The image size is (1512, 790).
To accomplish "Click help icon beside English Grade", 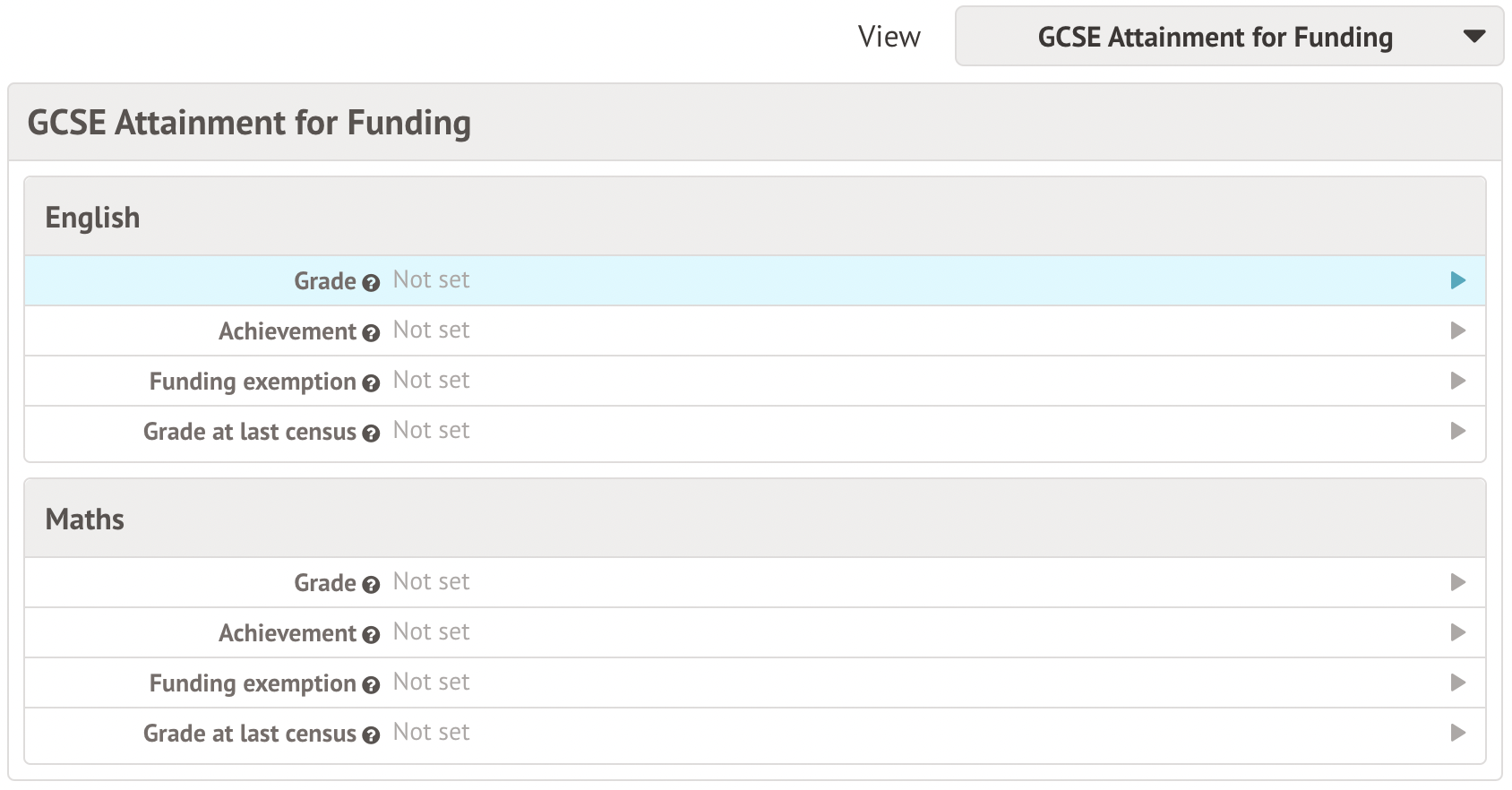I will [371, 283].
